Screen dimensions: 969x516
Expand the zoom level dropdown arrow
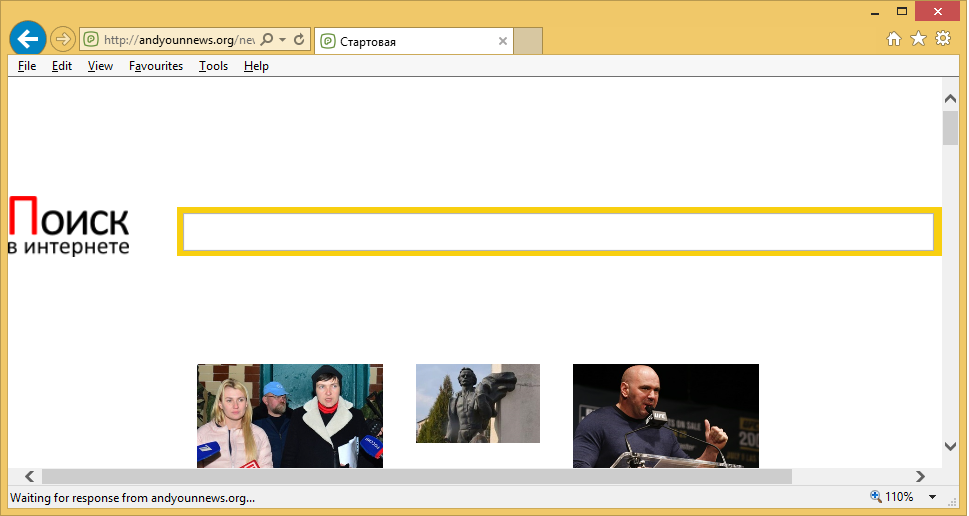pyautogui.click(x=933, y=497)
